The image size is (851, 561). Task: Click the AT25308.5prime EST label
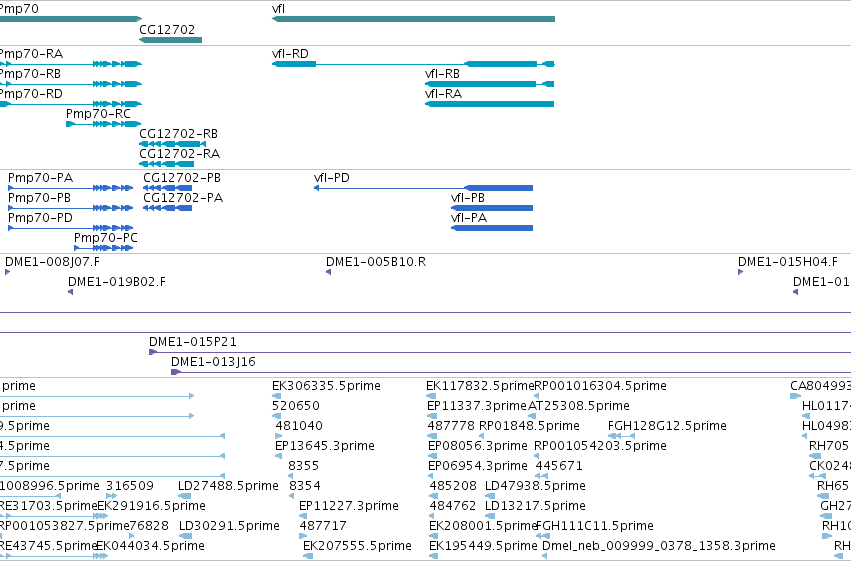(x=579, y=406)
